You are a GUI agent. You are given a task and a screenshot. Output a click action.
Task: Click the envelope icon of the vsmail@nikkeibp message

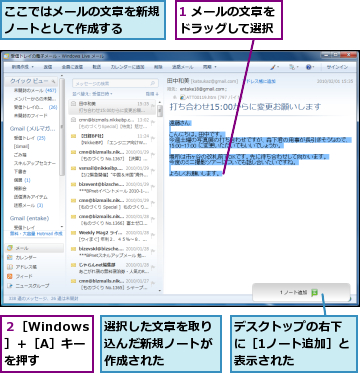(74, 168)
